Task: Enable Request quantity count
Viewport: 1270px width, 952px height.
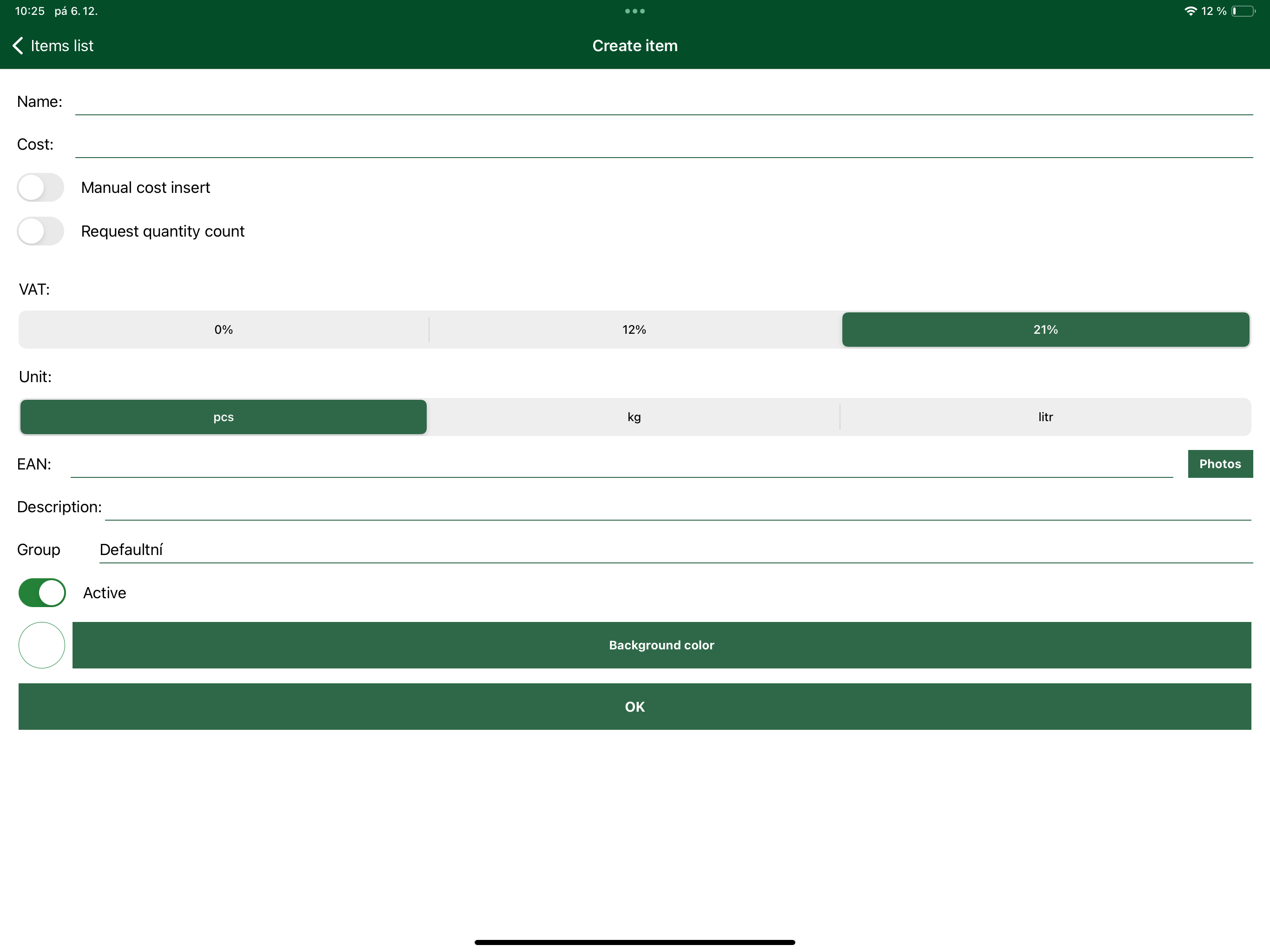Action: click(40, 231)
